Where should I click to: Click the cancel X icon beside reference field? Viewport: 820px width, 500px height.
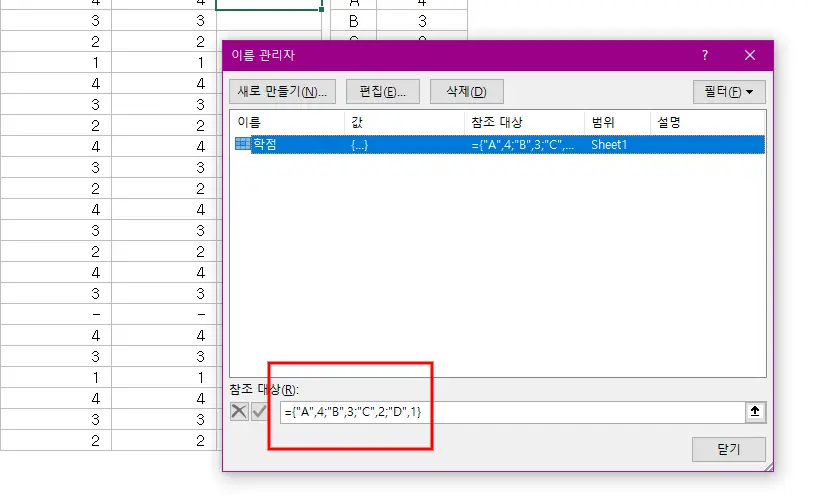click(x=239, y=411)
